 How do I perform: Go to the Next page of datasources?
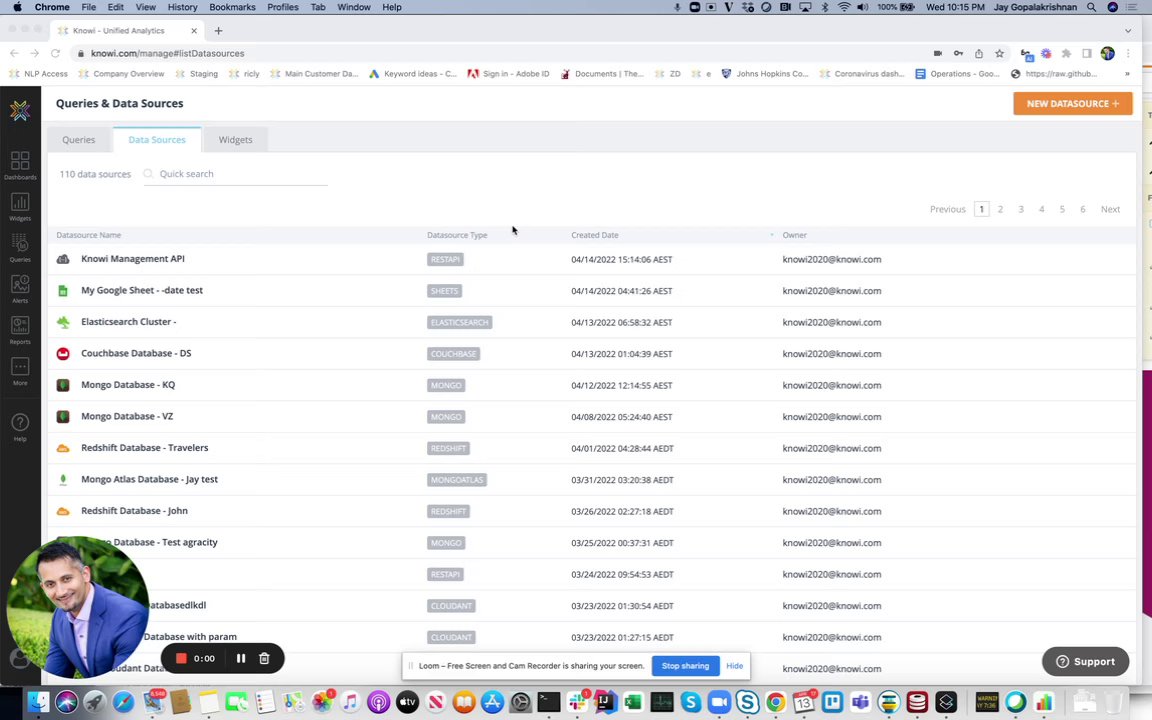click(x=1110, y=209)
